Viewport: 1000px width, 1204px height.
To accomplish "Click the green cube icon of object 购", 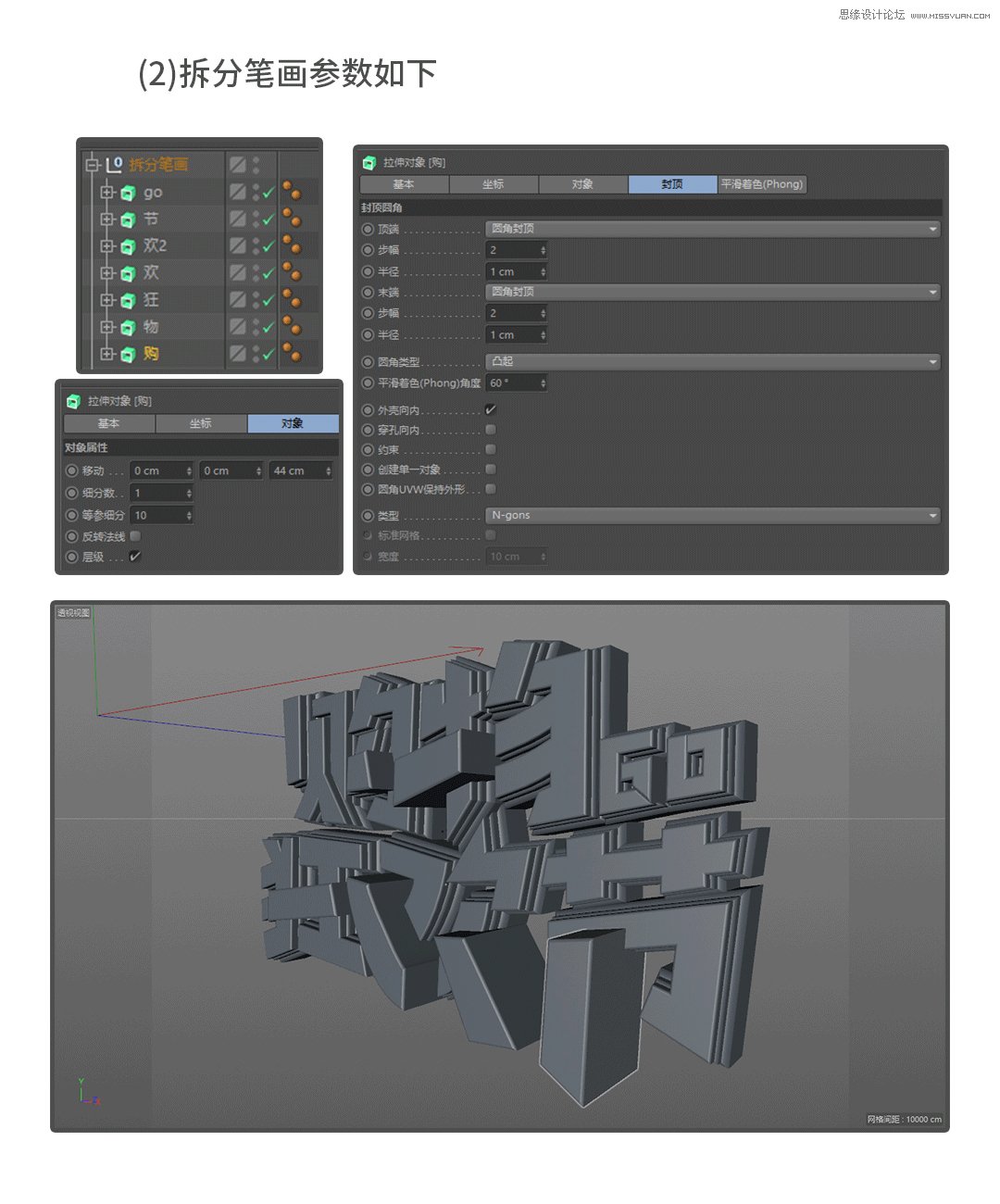I will coord(127,353).
